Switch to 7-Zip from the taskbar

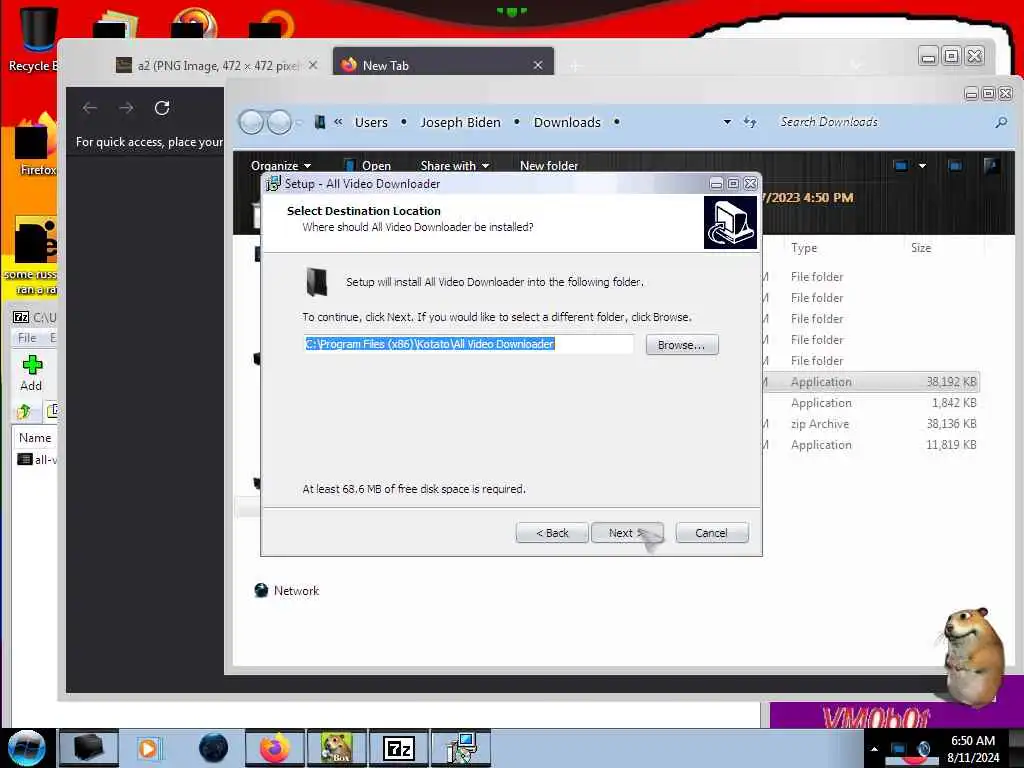[x=399, y=748]
